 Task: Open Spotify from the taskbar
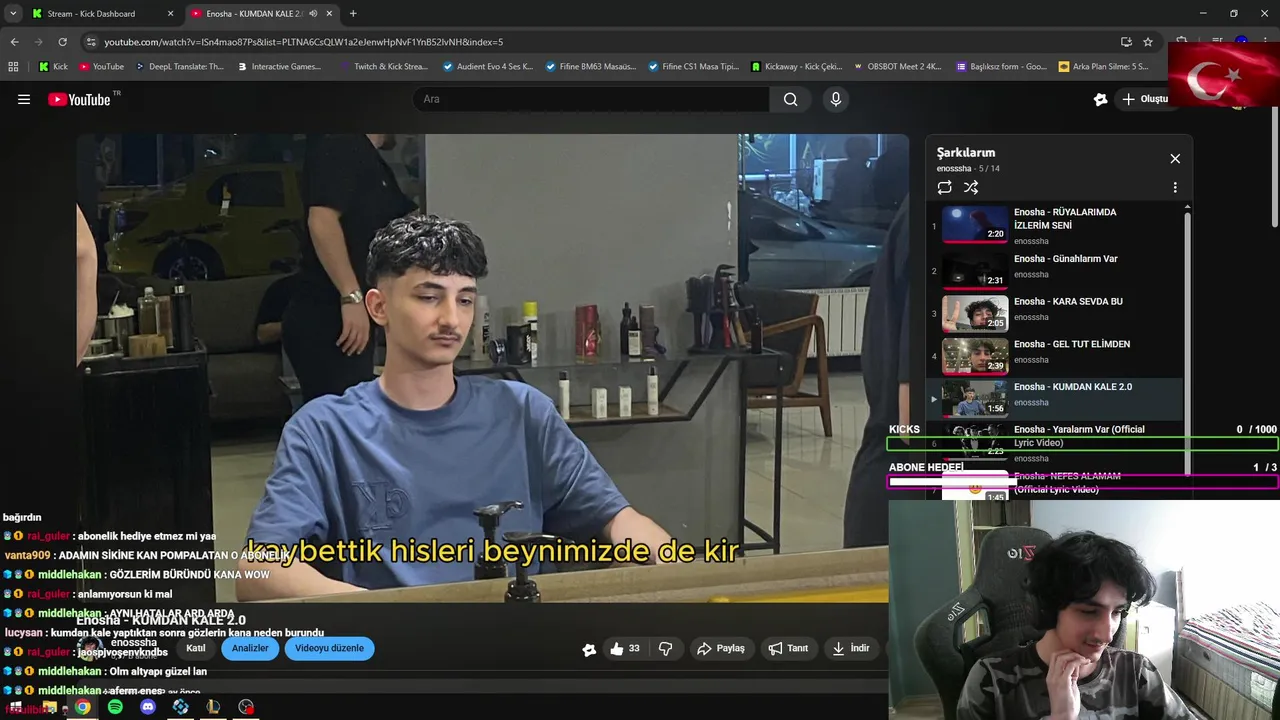(x=115, y=707)
